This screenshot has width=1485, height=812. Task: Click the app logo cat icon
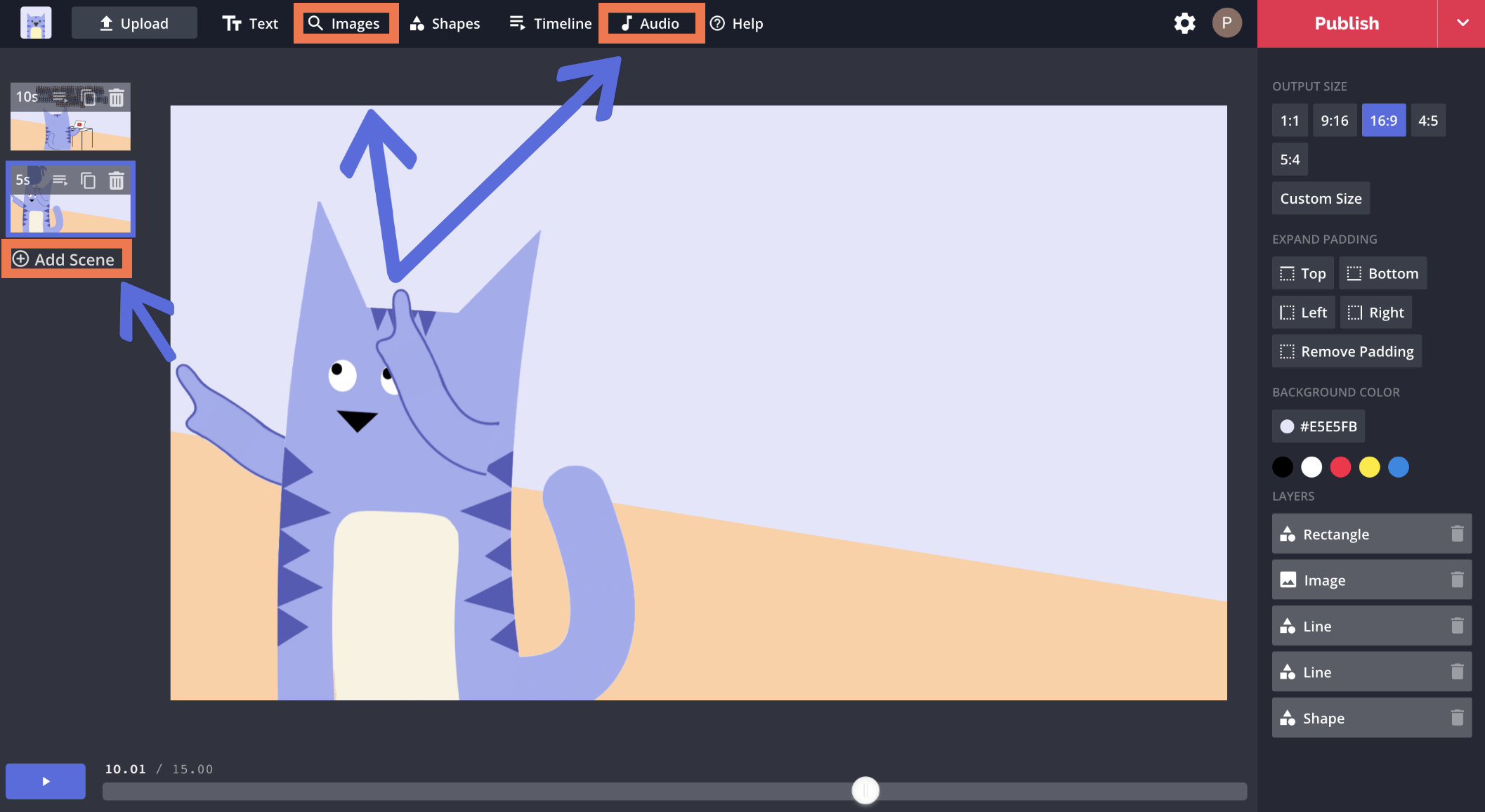pos(36,23)
